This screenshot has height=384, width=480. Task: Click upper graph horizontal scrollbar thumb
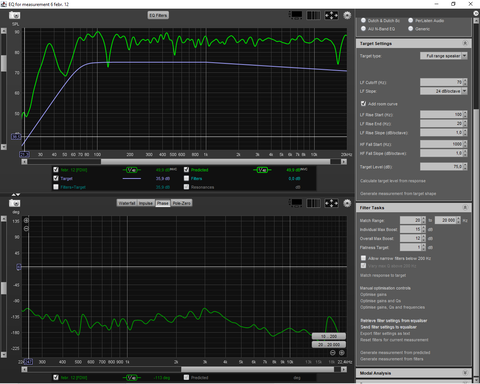point(215,162)
